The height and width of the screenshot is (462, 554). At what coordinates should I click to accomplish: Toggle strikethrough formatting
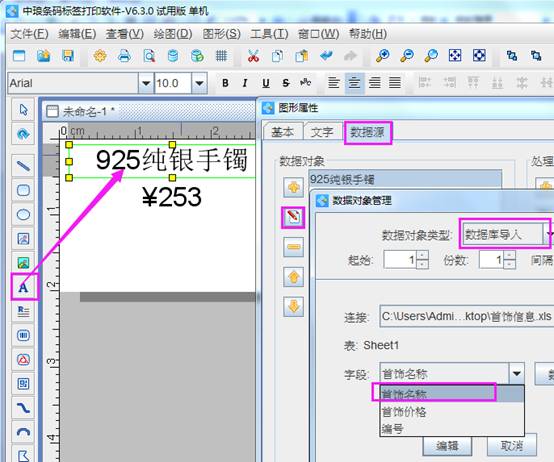coord(286,83)
